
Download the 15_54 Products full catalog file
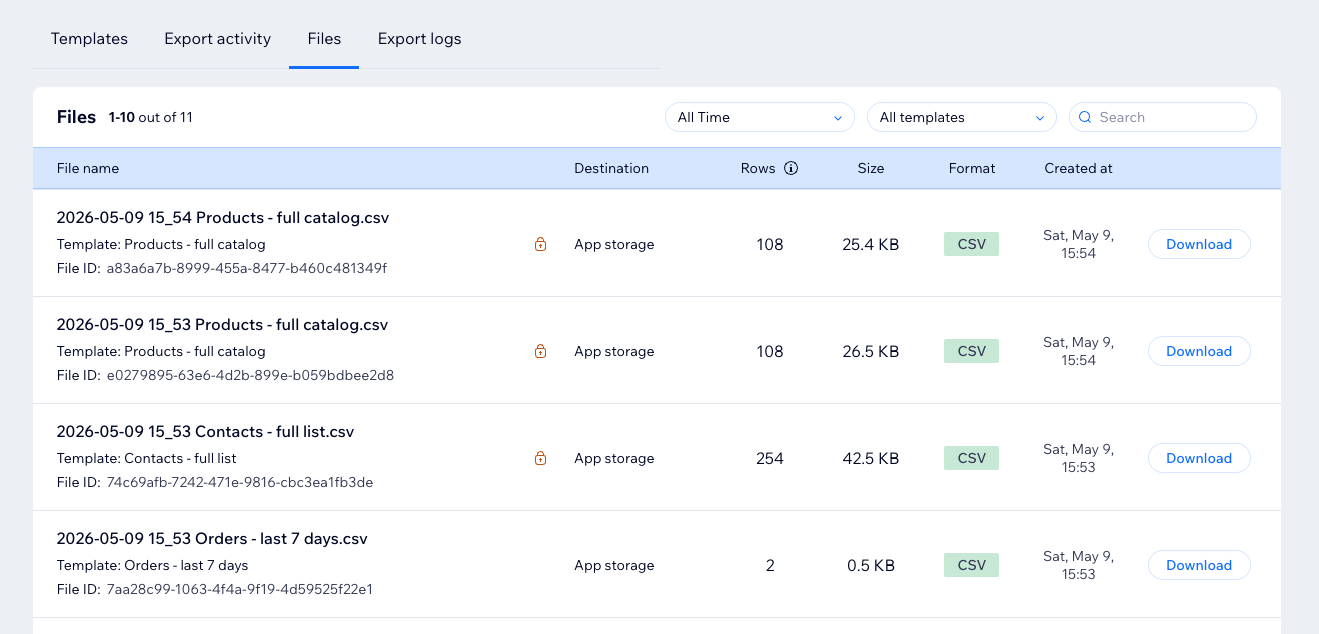1199,244
